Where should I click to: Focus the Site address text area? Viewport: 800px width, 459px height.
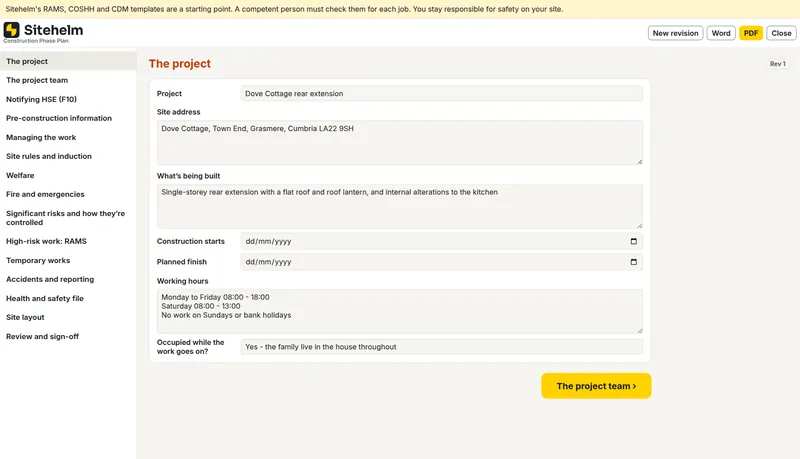coord(399,142)
